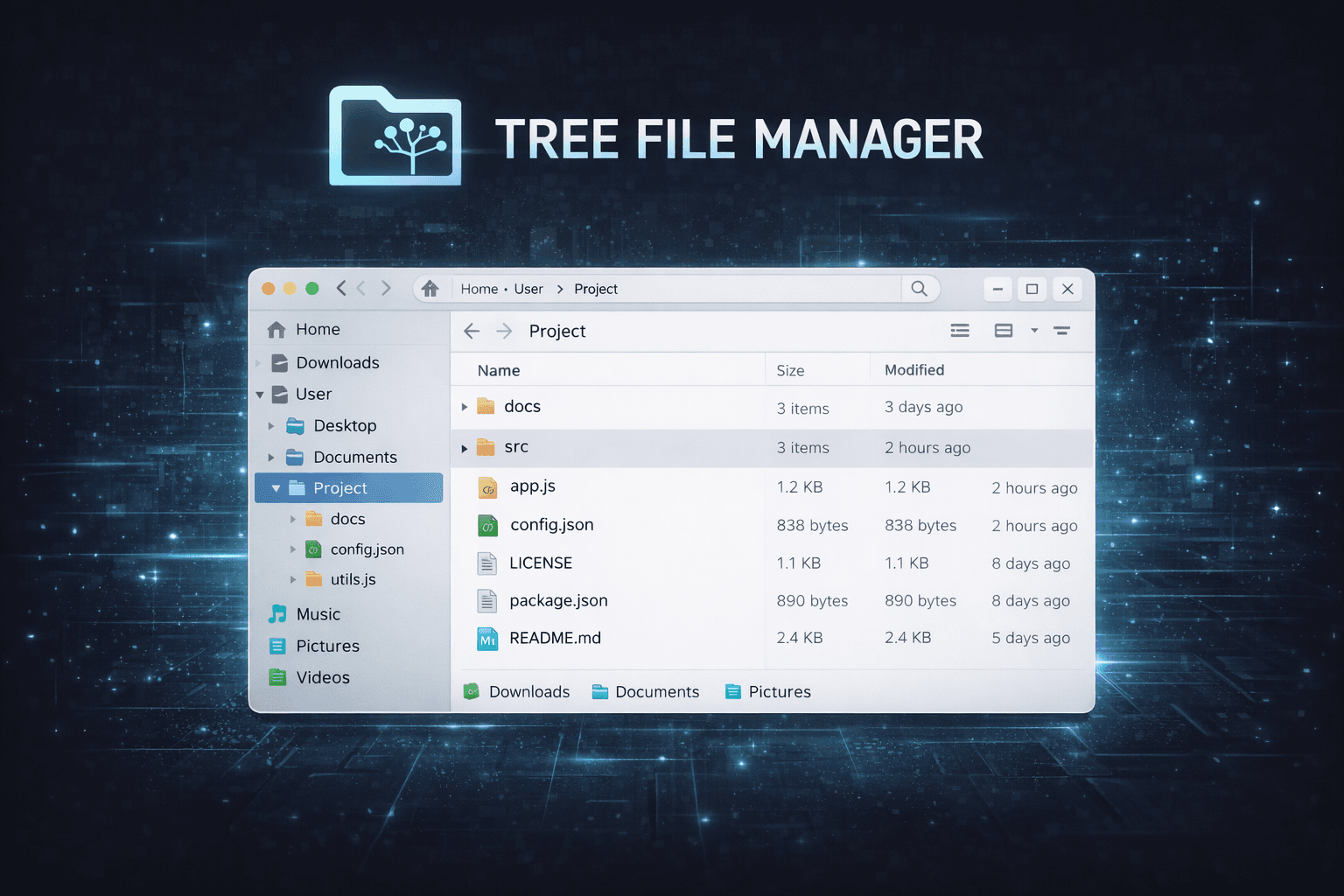This screenshot has height=896, width=1344.
Task: Click the Videos sidebar entry
Action: click(x=324, y=677)
